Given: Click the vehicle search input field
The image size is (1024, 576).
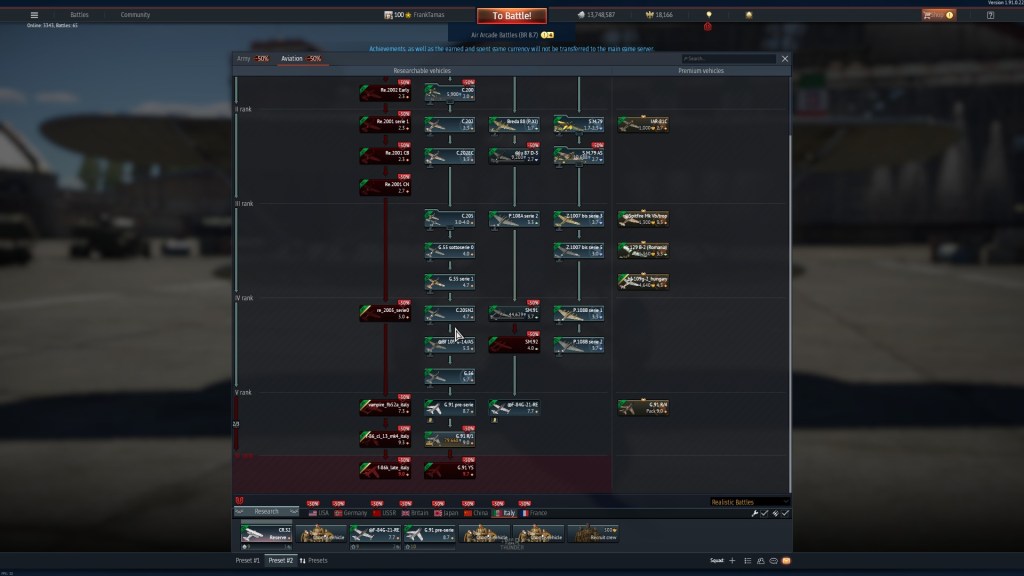Looking at the screenshot, I should coord(728,59).
